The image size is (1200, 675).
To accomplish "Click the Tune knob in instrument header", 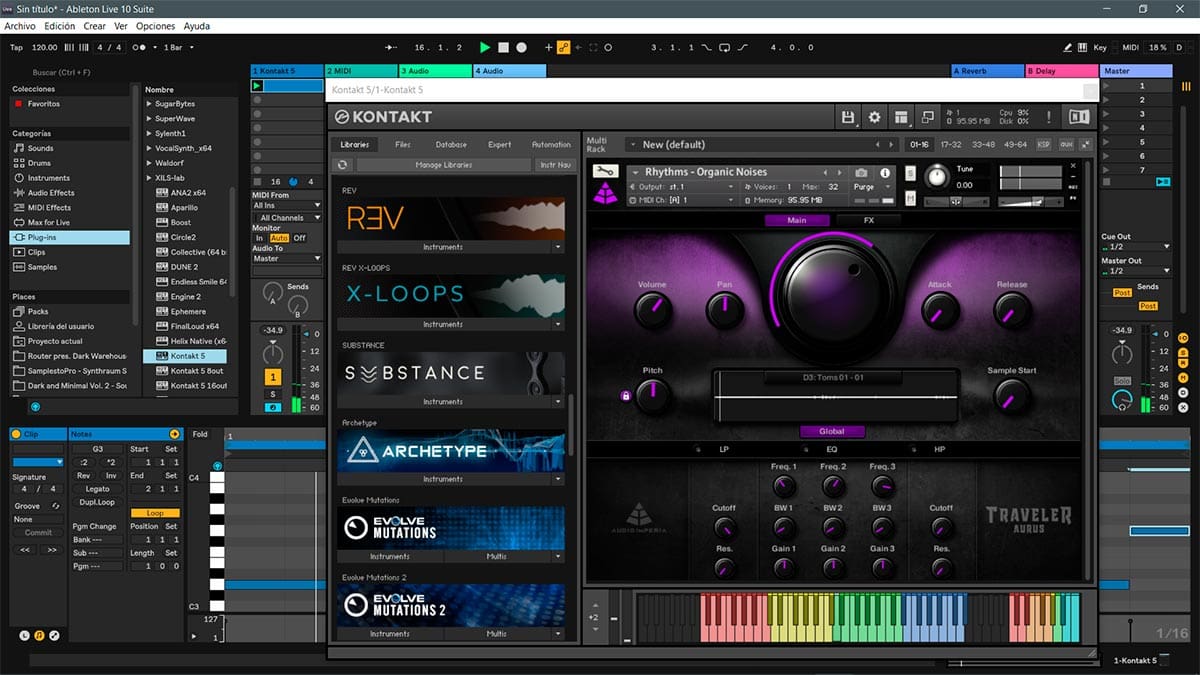I will pos(936,177).
